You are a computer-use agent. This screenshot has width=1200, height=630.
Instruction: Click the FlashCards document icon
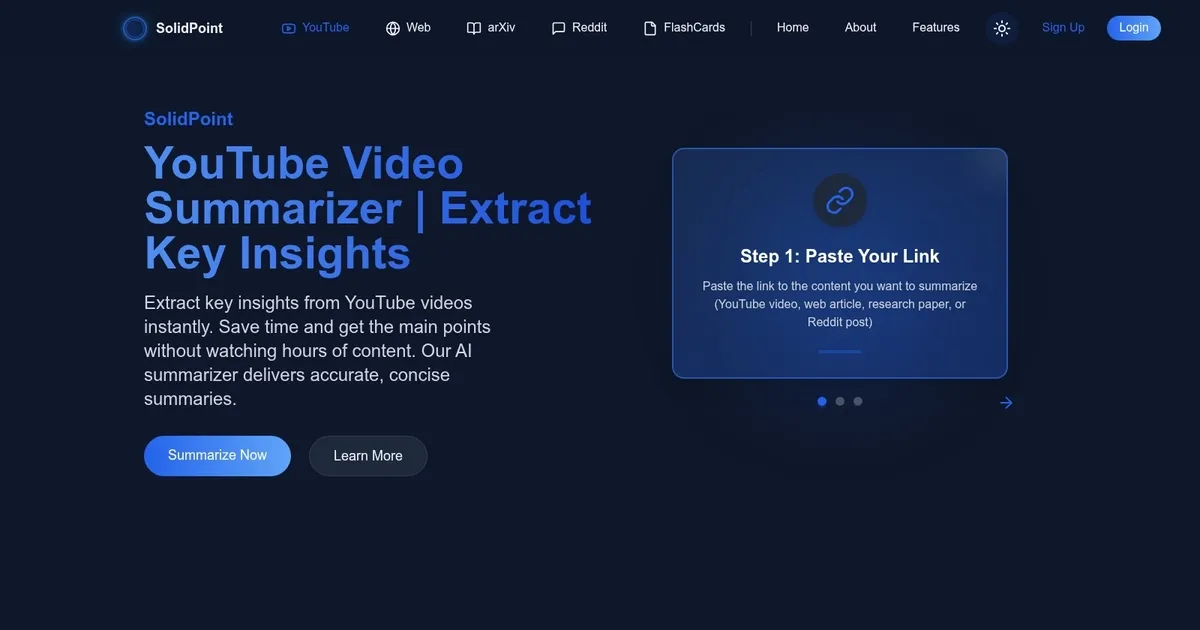tap(651, 28)
